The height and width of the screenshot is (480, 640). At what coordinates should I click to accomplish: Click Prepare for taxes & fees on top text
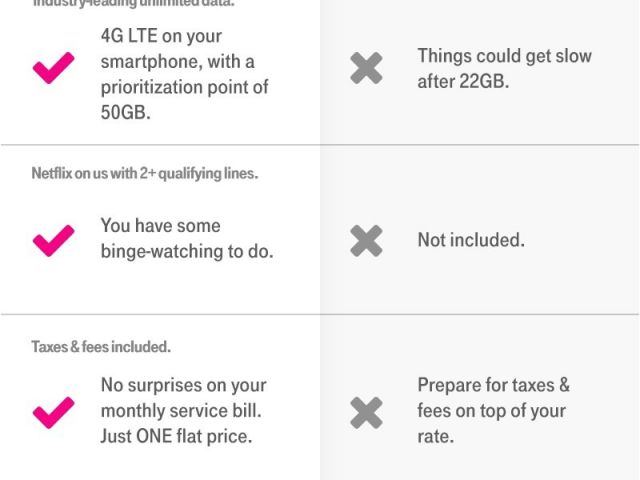(x=493, y=410)
